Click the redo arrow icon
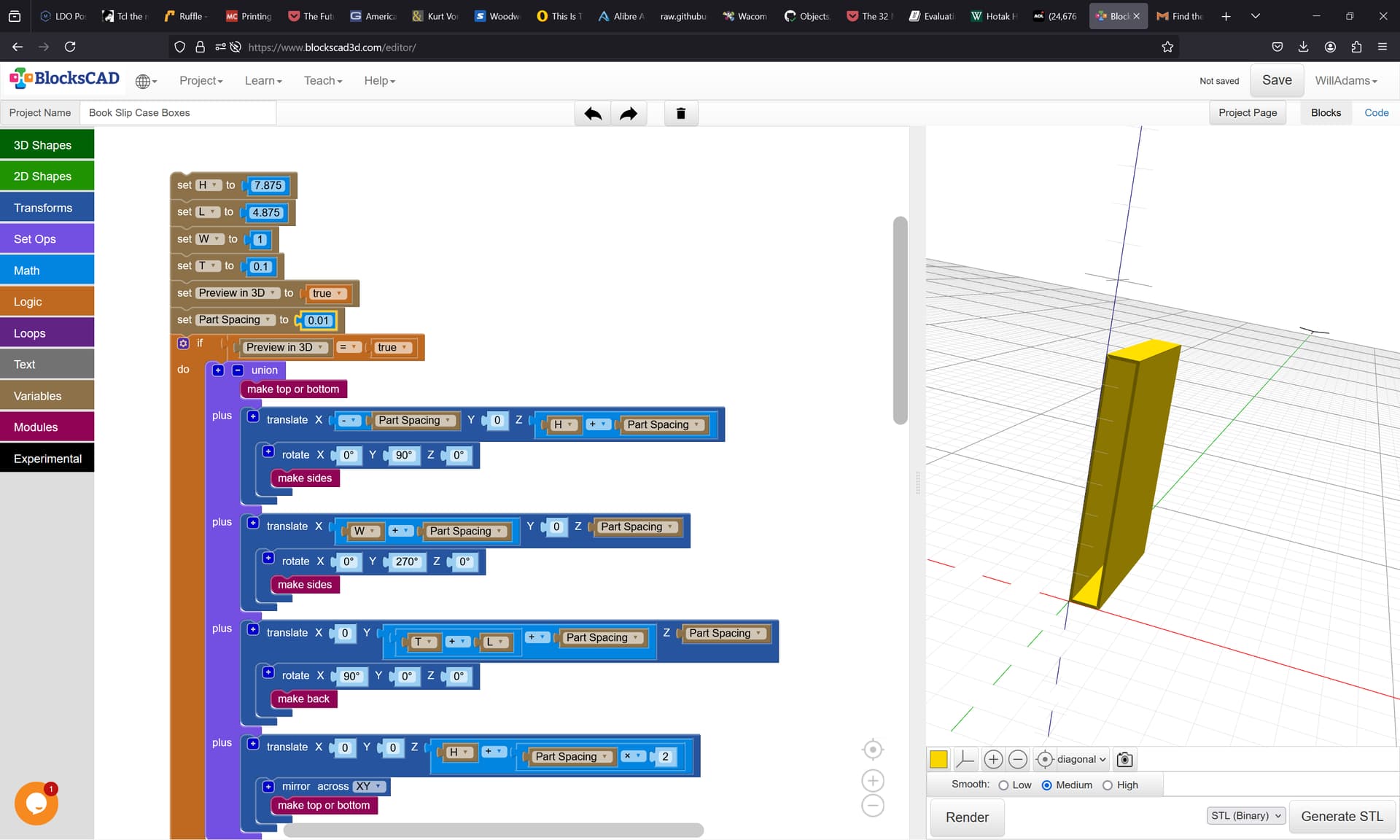 629,113
